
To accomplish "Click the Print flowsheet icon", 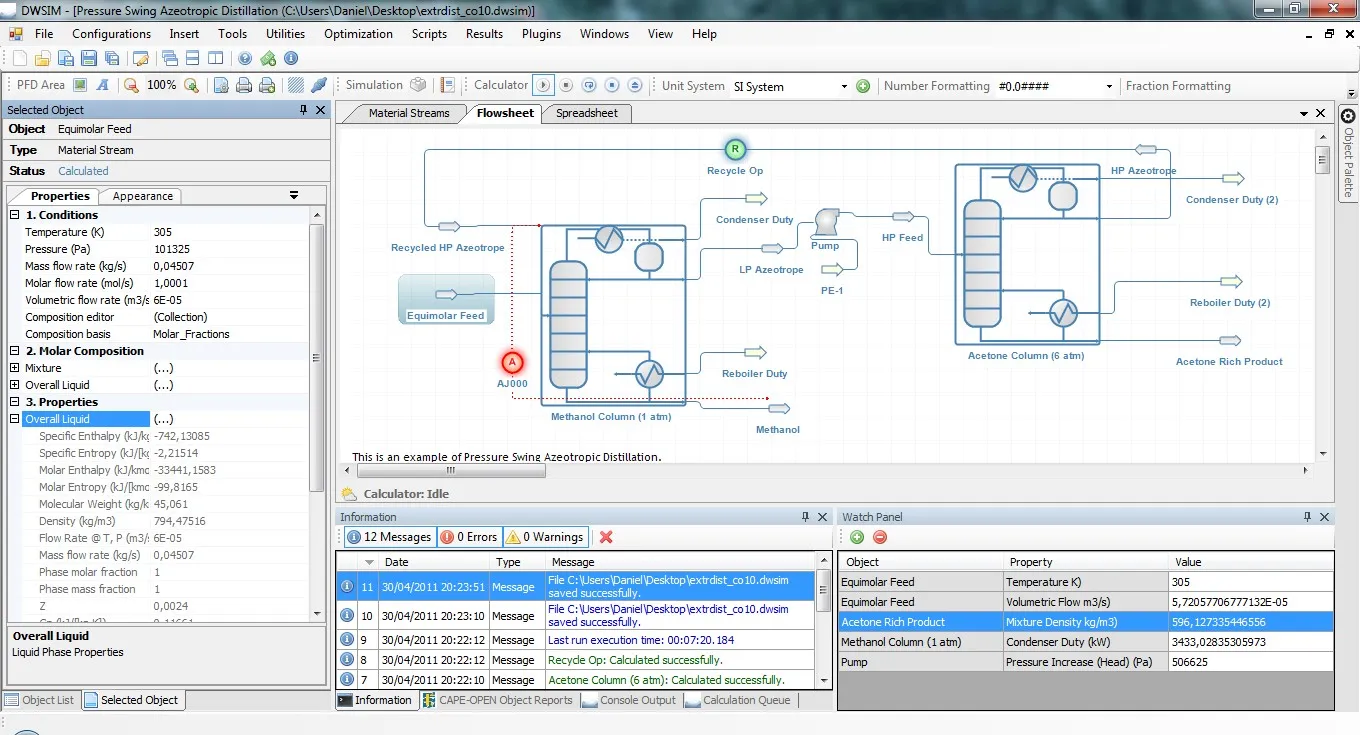I will coord(244,86).
